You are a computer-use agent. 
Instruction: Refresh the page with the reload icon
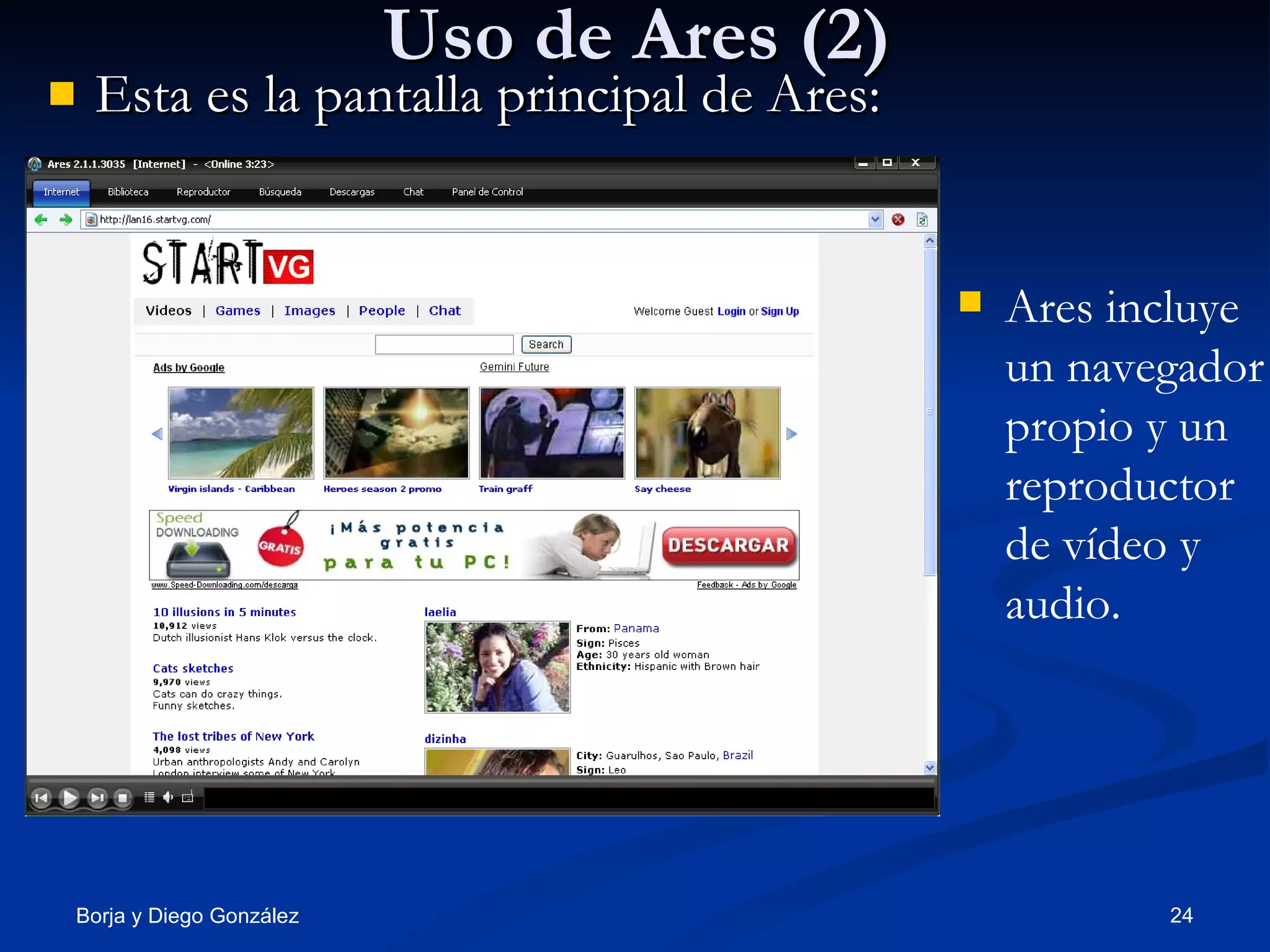(922, 219)
